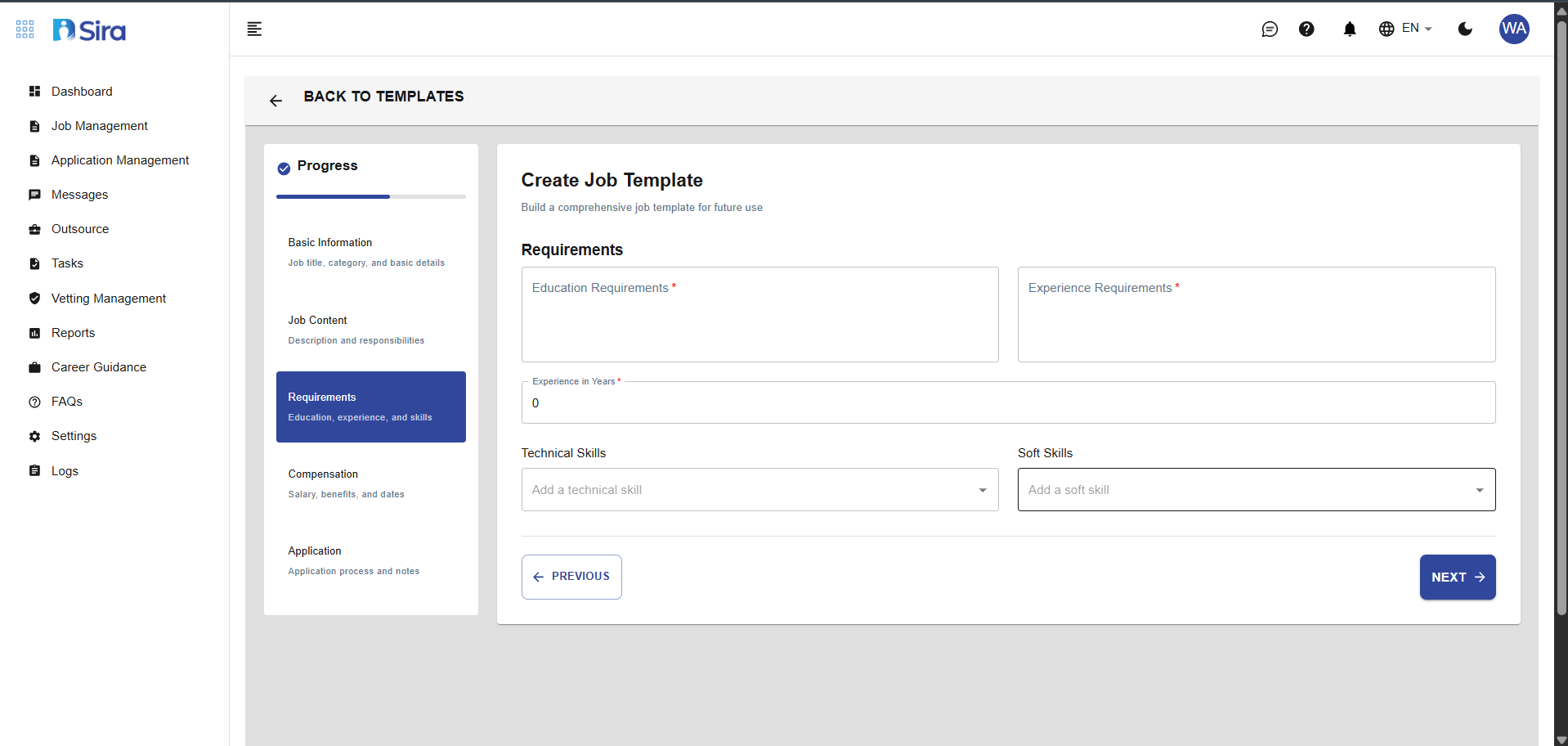
Task: Click the Sira logo
Action: pos(88,29)
